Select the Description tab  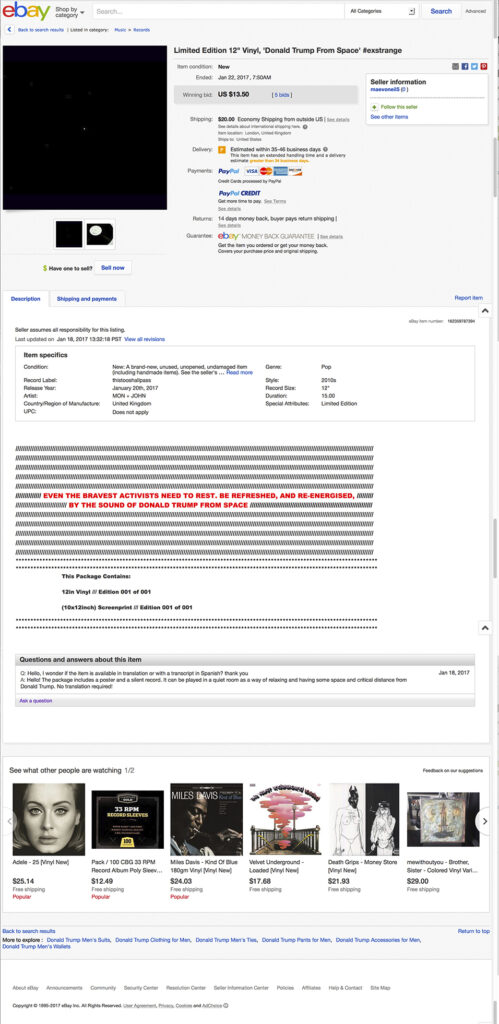[x=25, y=299]
